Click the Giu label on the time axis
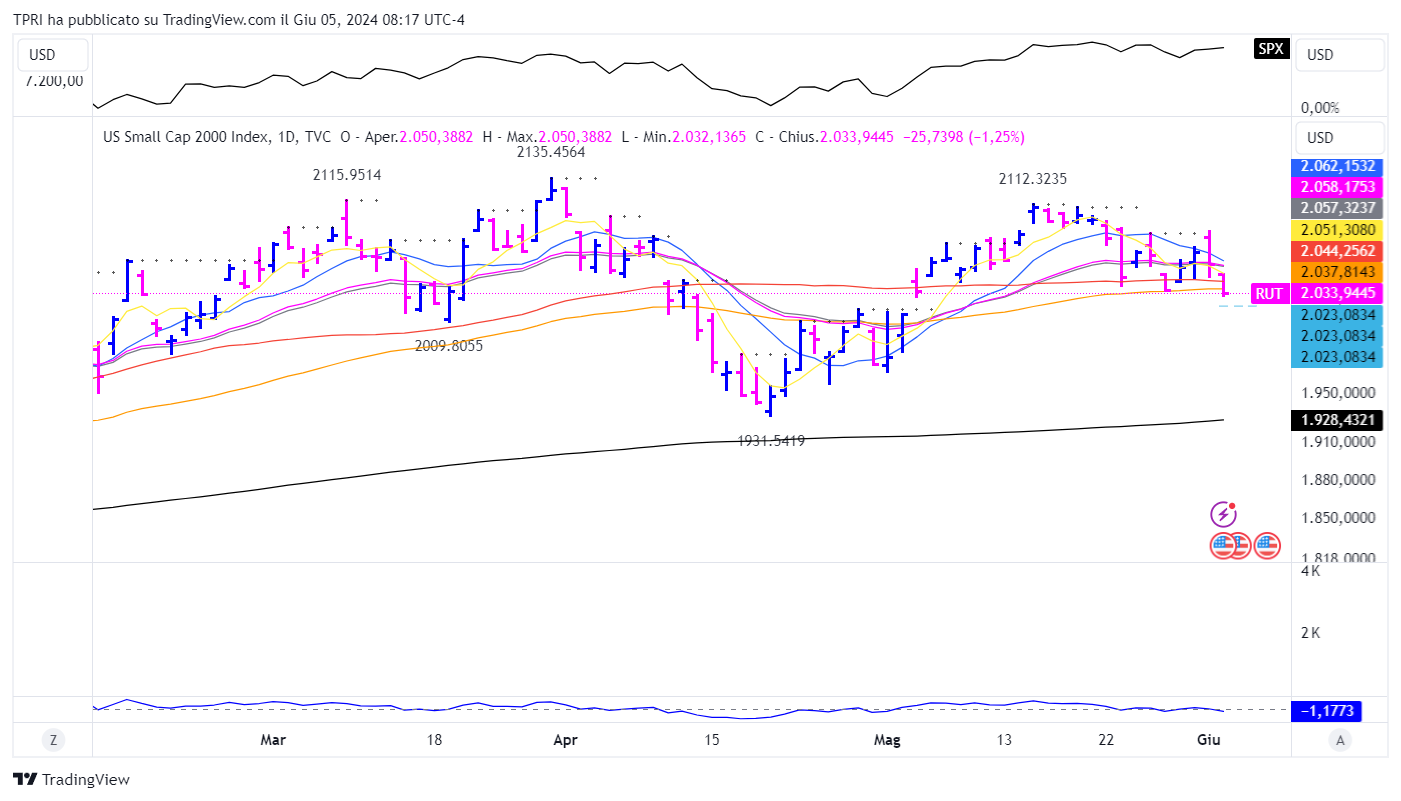The image size is (1401, 801). click(1208, 740)
